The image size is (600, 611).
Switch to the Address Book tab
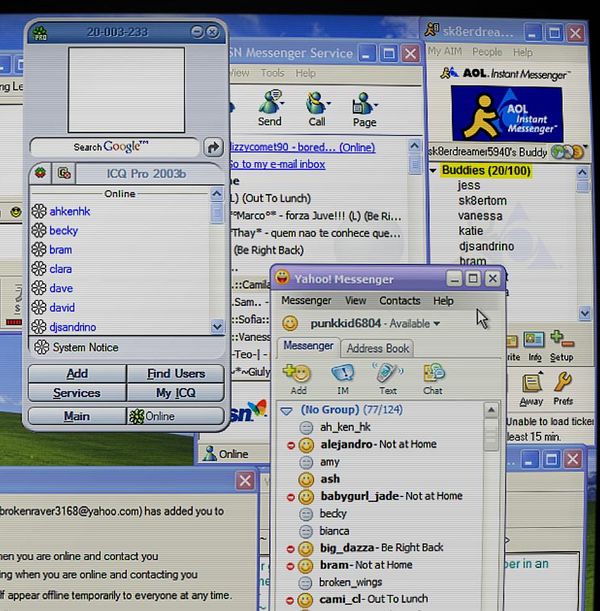click(x=377, y=348)
